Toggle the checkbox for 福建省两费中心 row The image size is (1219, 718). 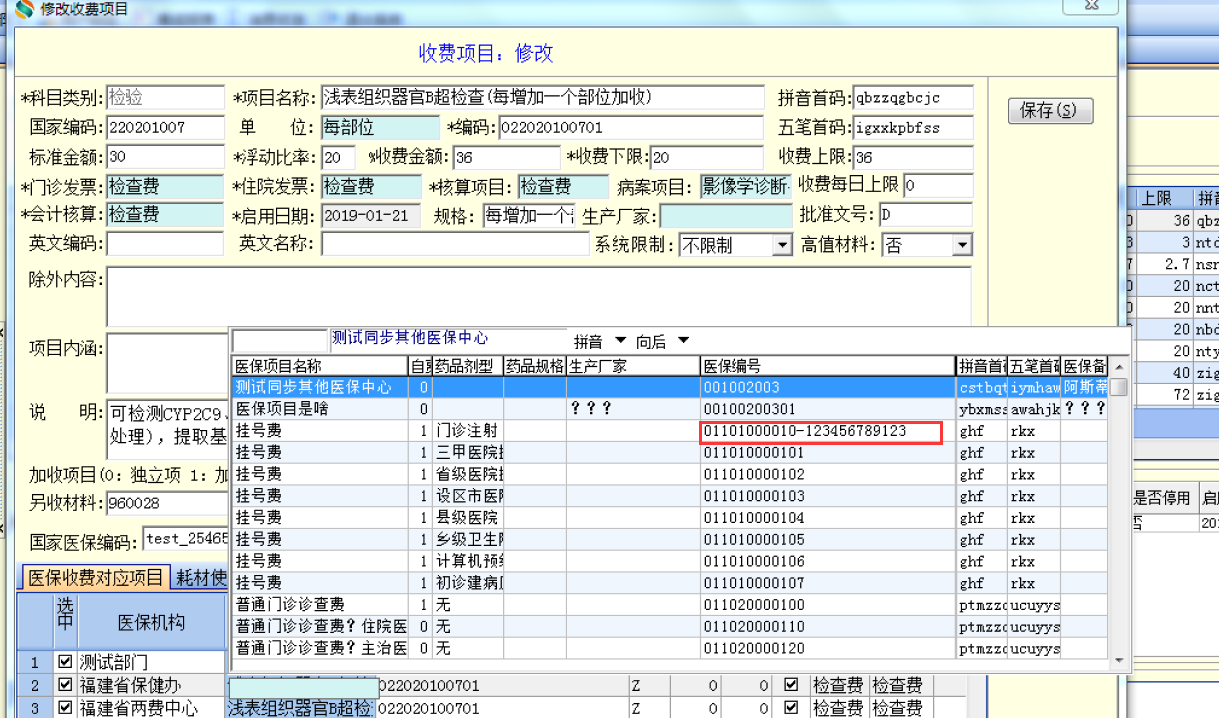pos(65,708)
